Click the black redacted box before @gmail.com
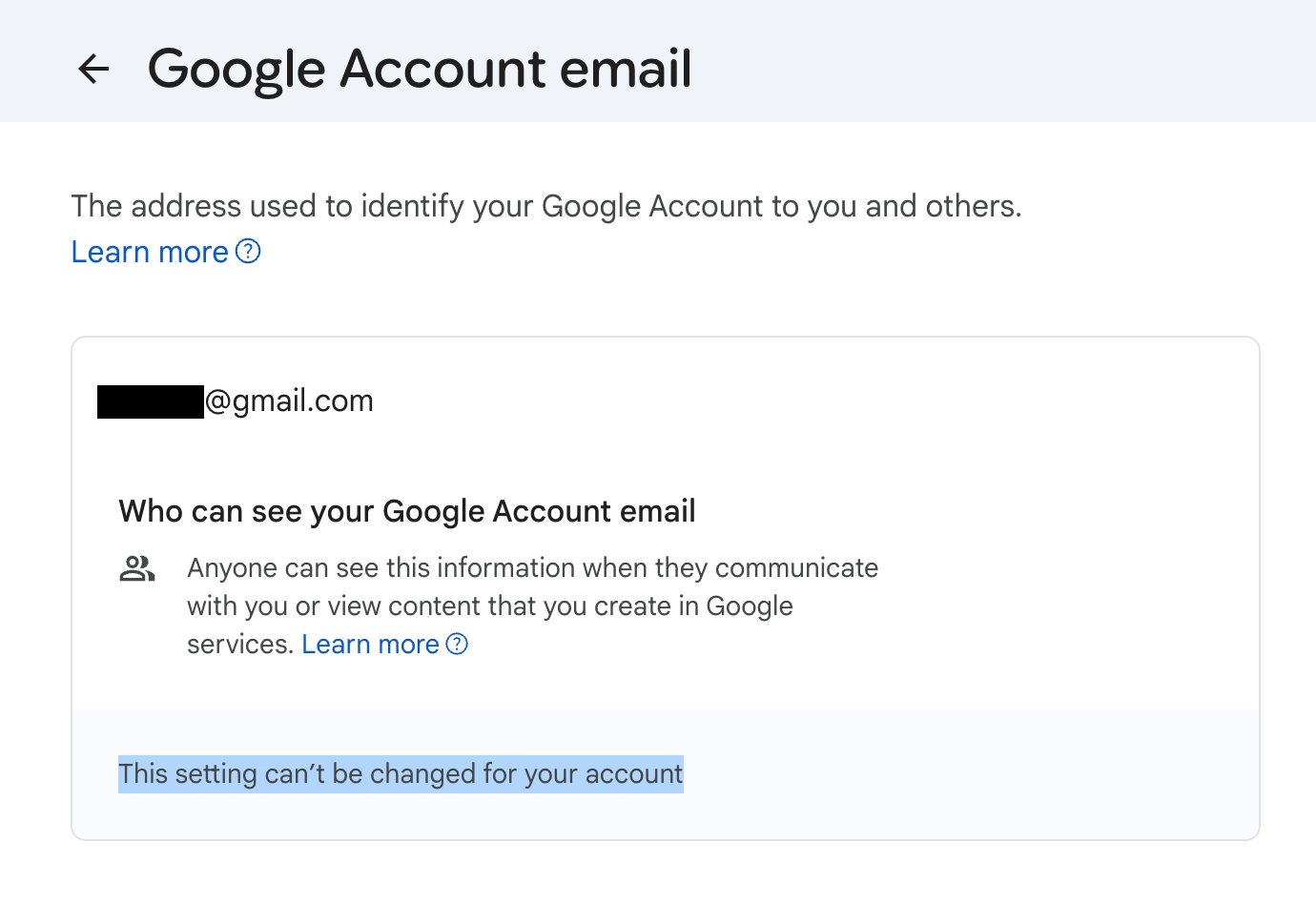1316x904 pixels. pyautogui.click(x=151, y=401)
